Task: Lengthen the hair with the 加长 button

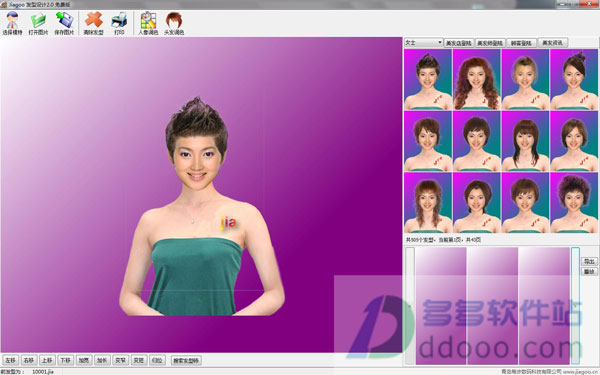Action: pyautogui.click(x=102, y=360)
